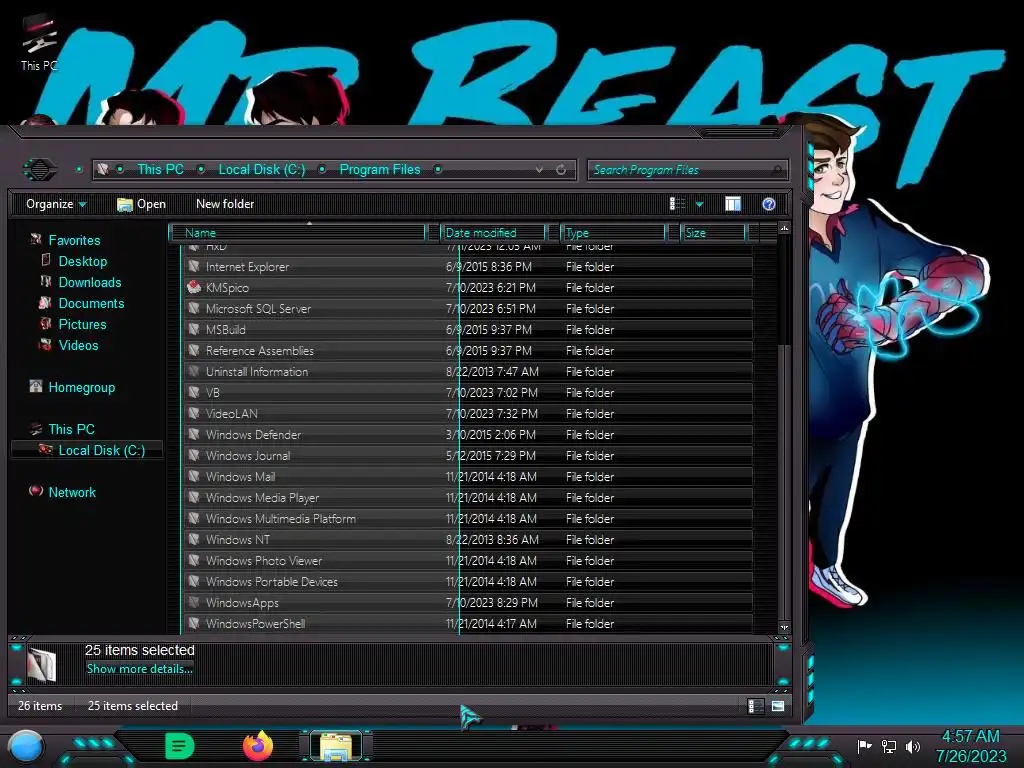Select Homegroup in navigation pane
Screen dimensions: 1024x768
coord(81,387)
